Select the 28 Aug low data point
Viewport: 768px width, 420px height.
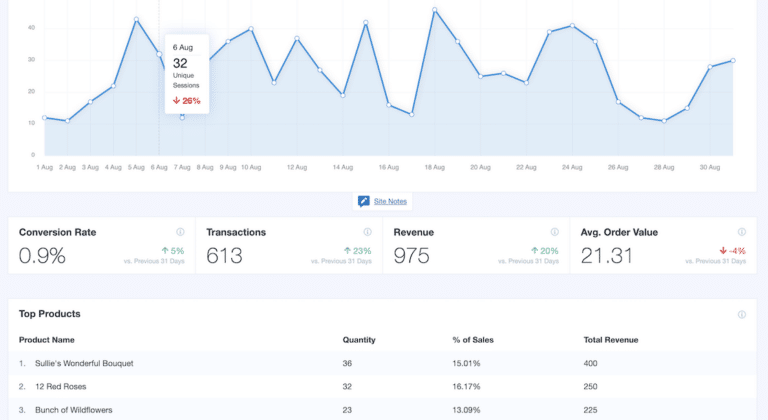click(664, 121)
